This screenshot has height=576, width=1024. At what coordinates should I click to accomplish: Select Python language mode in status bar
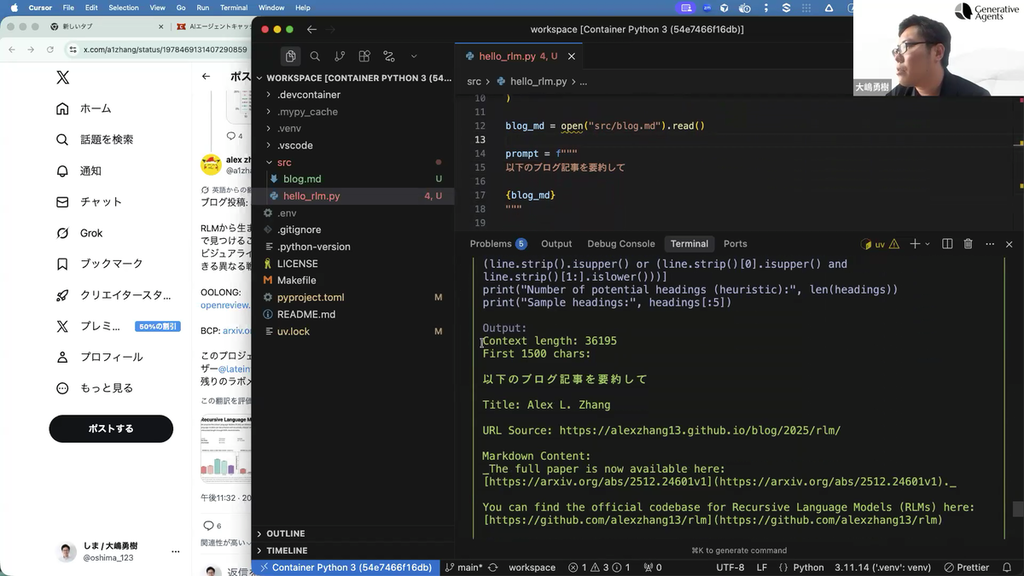point(808,568)
